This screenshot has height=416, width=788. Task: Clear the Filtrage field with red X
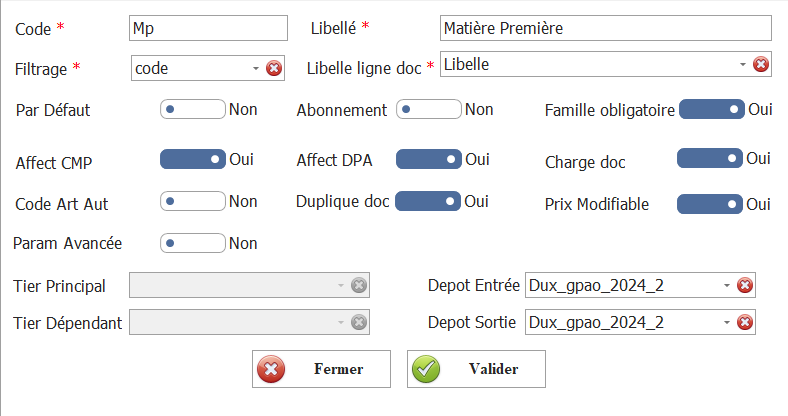coord(274,68)
